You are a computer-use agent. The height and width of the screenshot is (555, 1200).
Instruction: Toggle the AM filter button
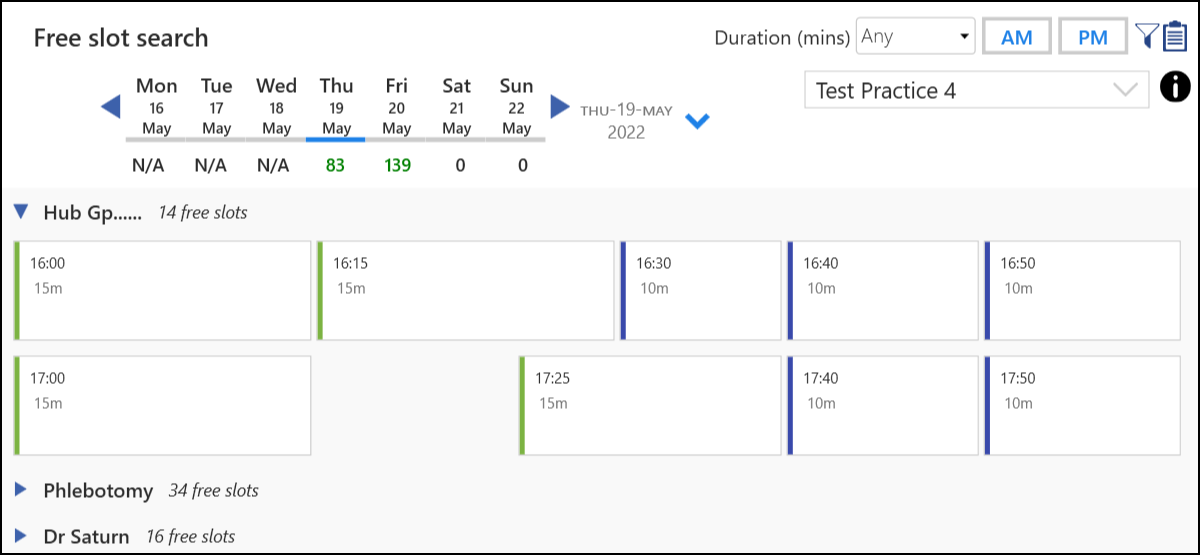point(1016,37)
